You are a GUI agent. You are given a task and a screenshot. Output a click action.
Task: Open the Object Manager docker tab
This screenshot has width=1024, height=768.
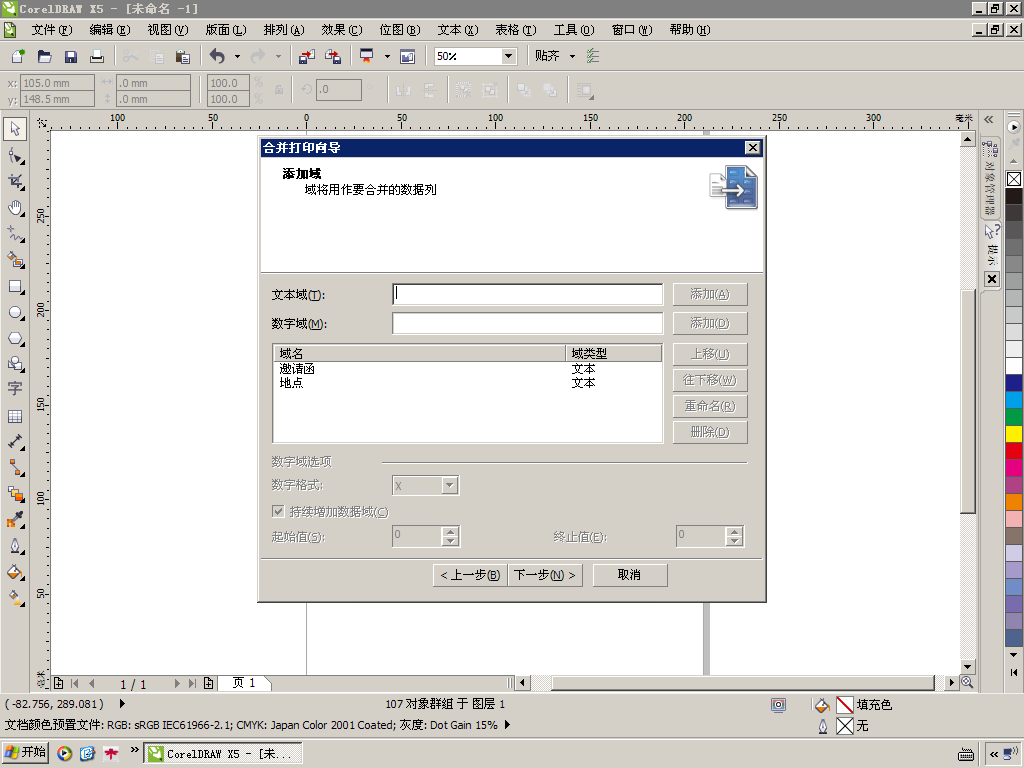991,177
